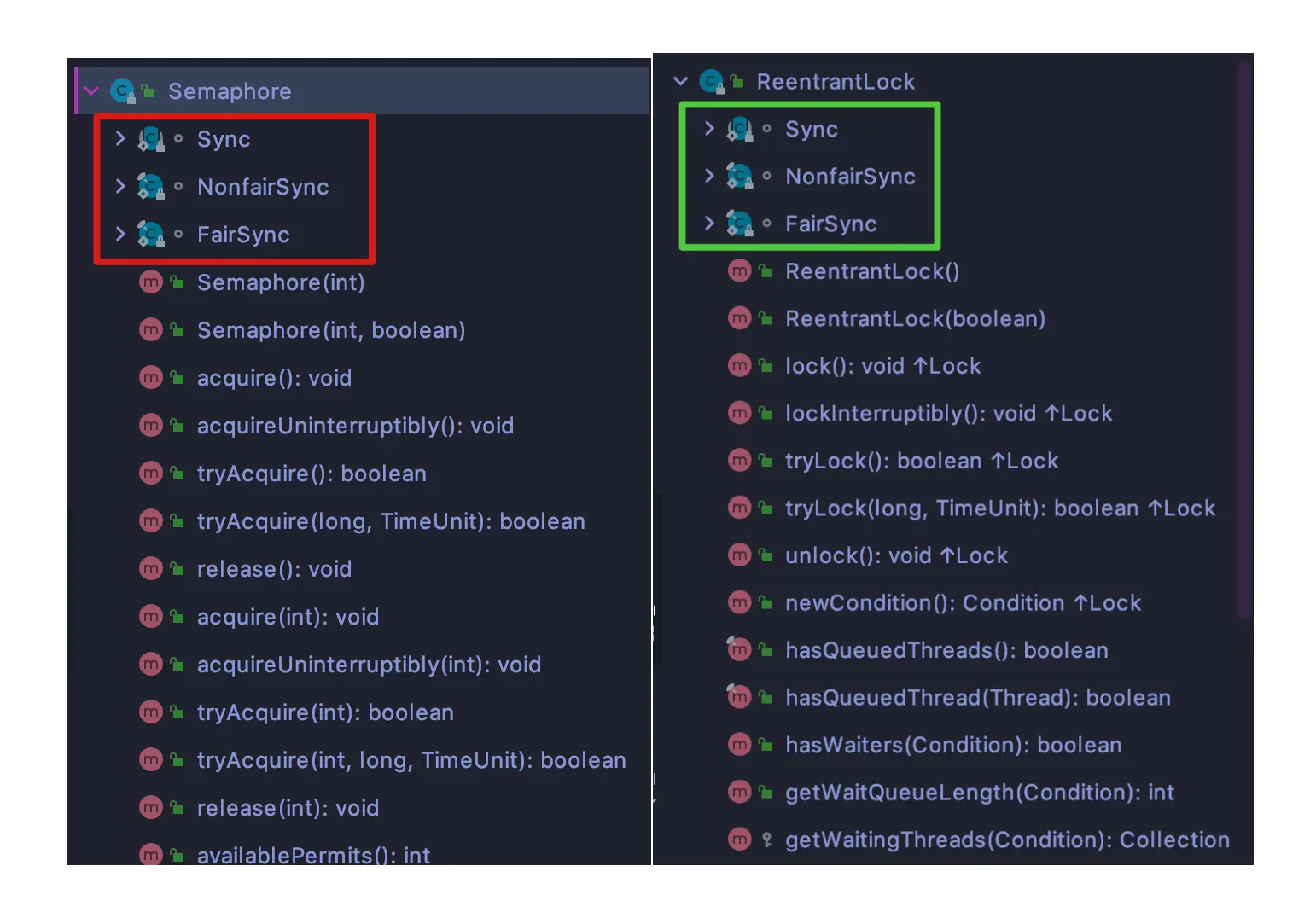This screenshot has width=1316, height=918.
Task: Expand Sync under Semaphore
Action: point(120,138)
